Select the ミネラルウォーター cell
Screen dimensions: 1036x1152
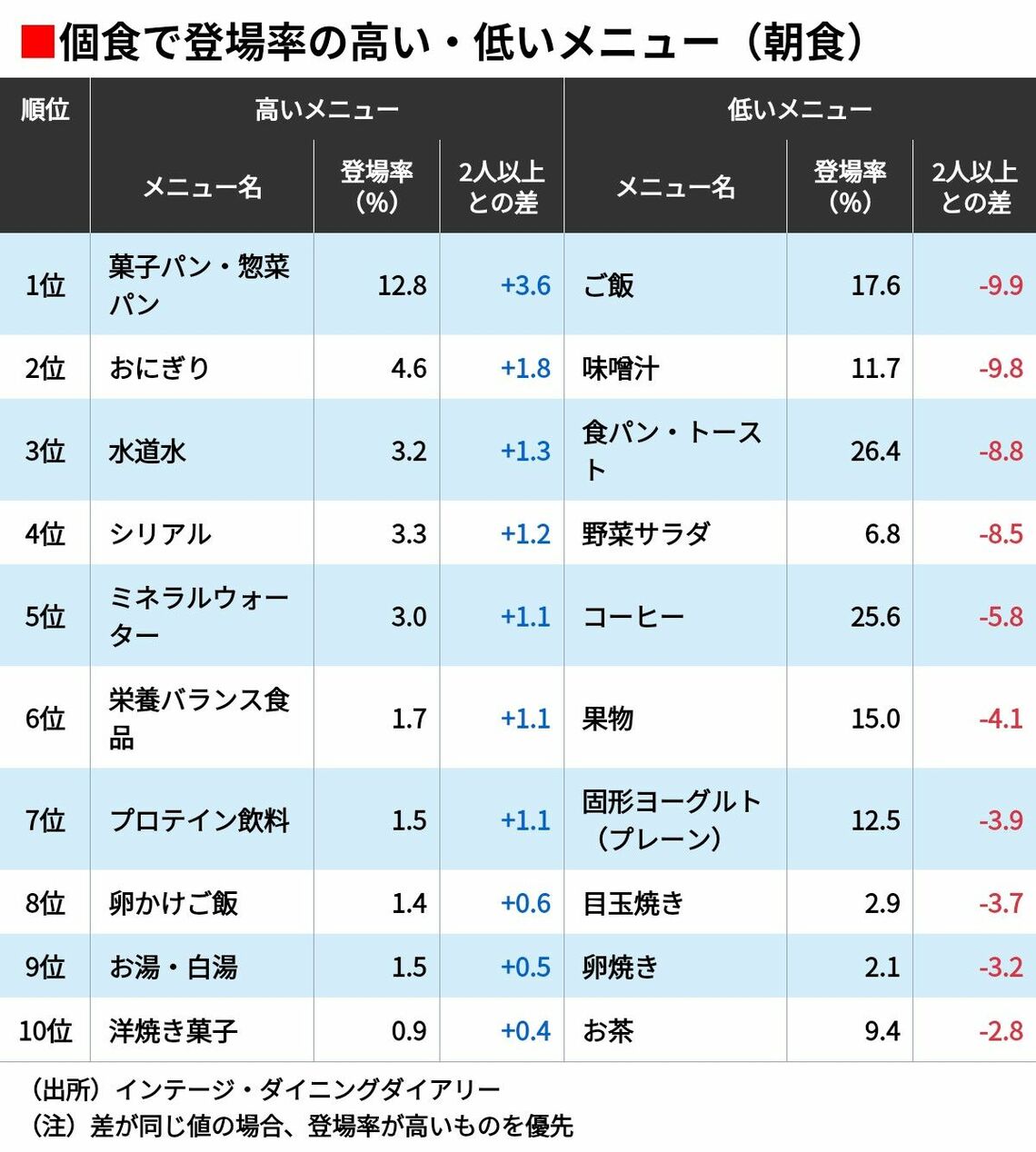pyautogui.click(x=199, y=616)
